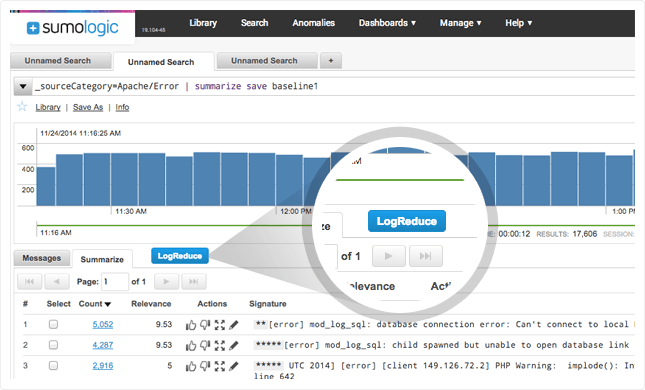Open the Manage dropdown menu
The image size is (645, 390).
[x=460, y=23]
